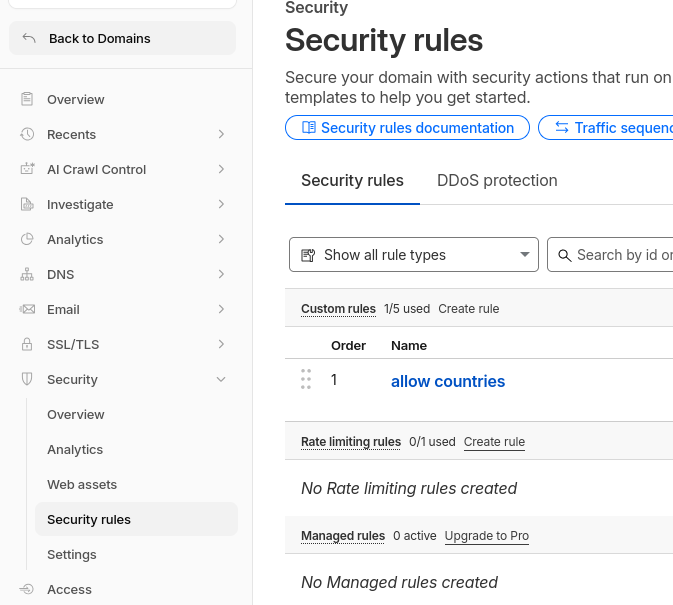Click Create rule for Rate limiting rules
The width and height of the screenshot is (673, 605).
tap(494, 442)
